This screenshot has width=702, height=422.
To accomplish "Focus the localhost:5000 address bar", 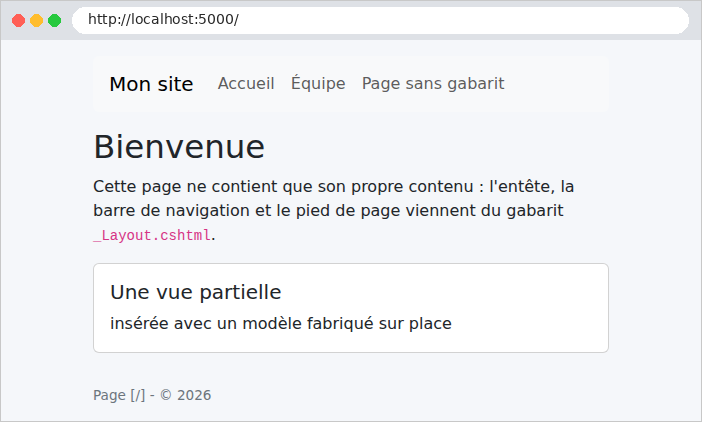I will point(381,20).
